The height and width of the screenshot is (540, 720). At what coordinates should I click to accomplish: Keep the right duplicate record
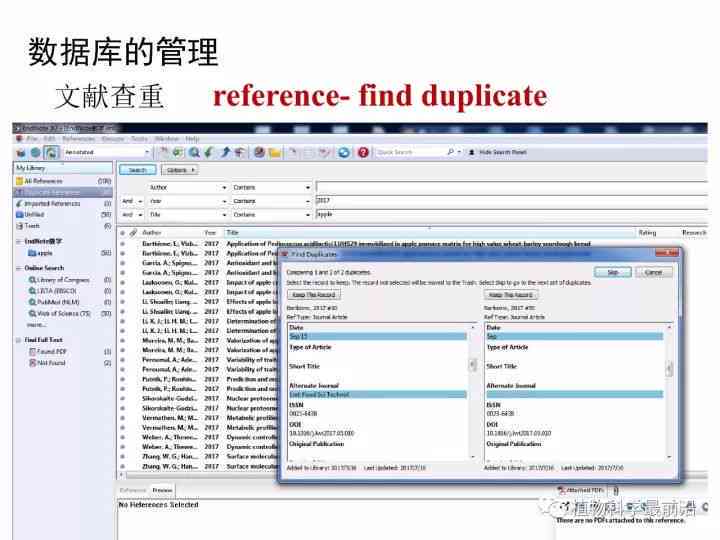click(511, 295)
